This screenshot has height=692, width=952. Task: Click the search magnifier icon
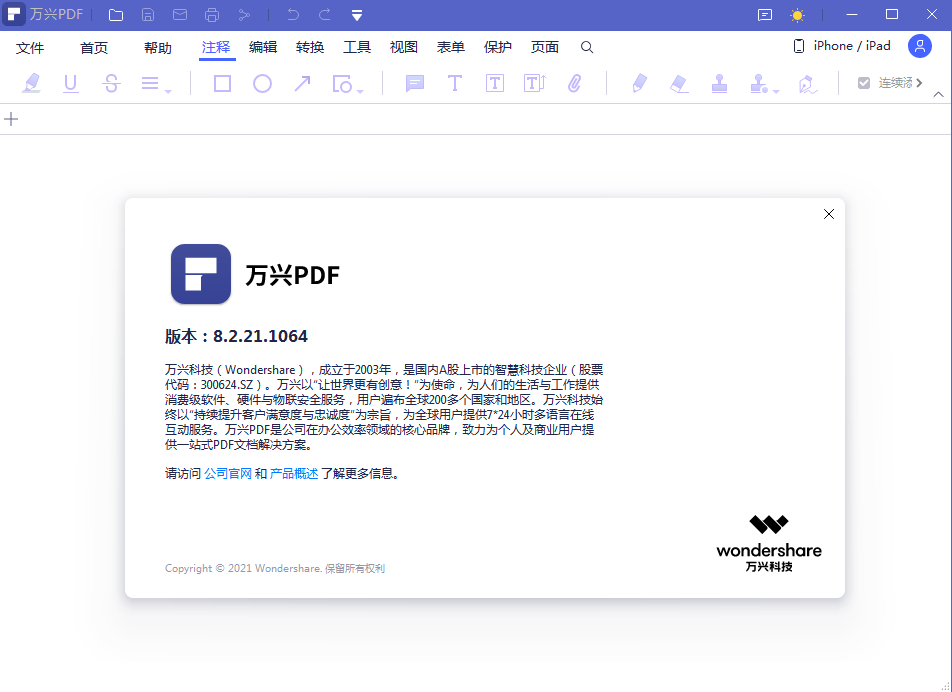pos(586,47)
